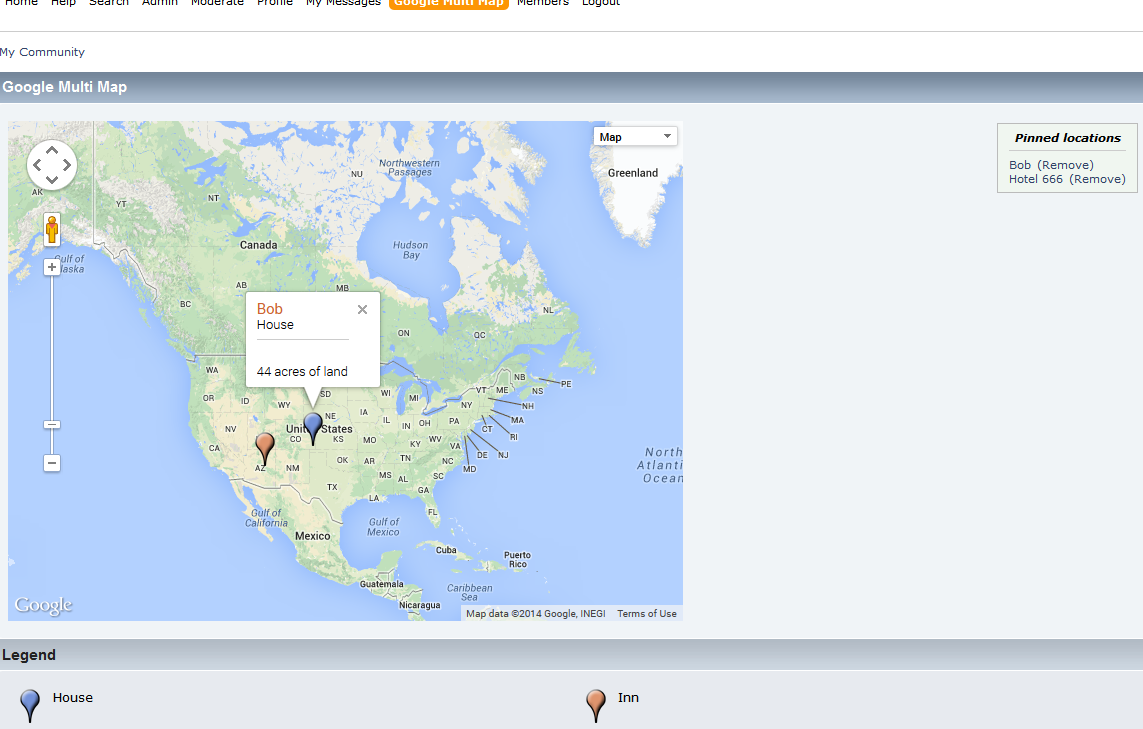Open the Map type dropdown

click(635, 137)
